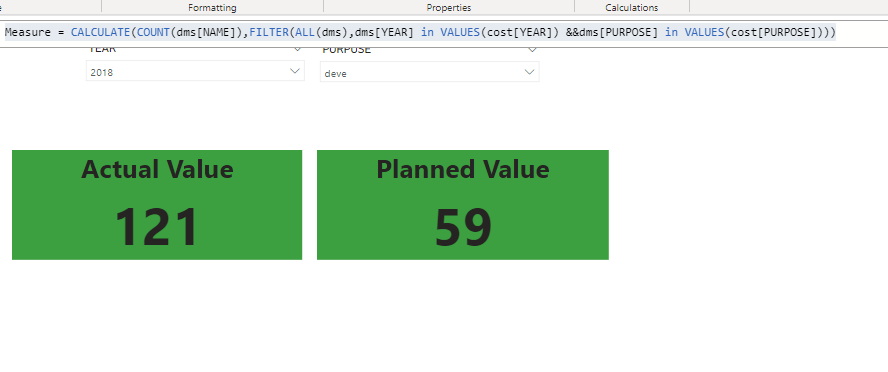Select the Planned Value card
This screenshot has height=372, width=888.
pyautogui.click(x=463, y=205)
